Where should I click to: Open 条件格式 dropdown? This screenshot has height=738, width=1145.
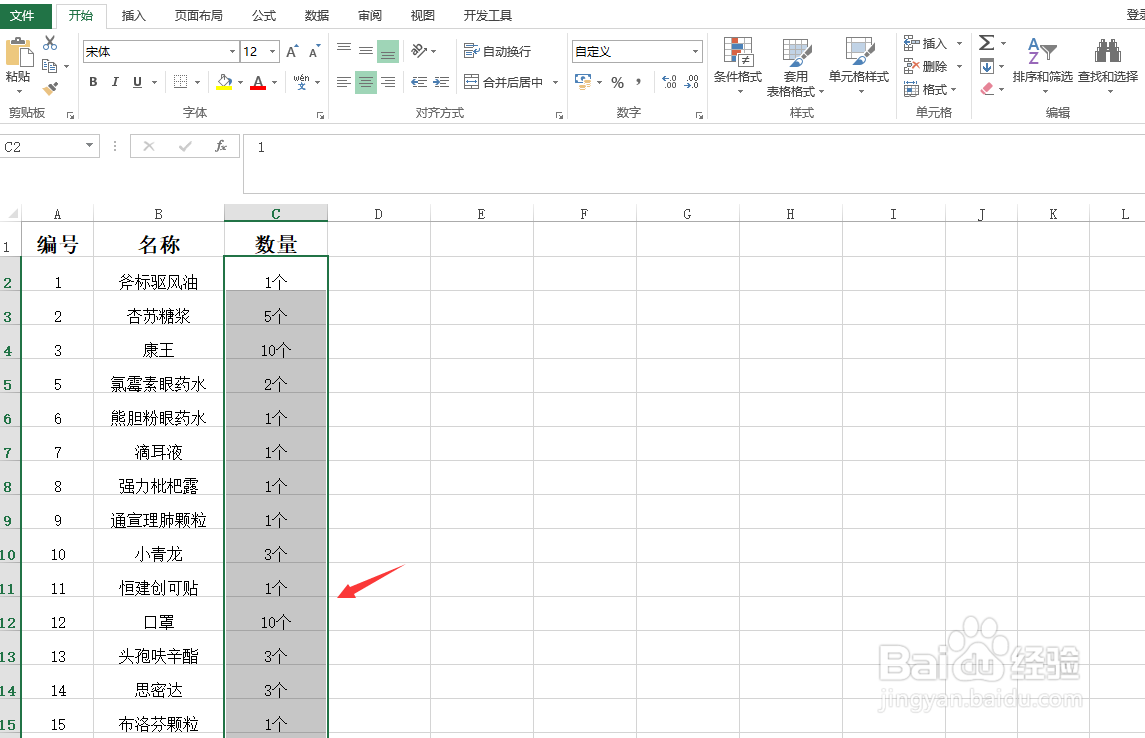tap(738, 66)
